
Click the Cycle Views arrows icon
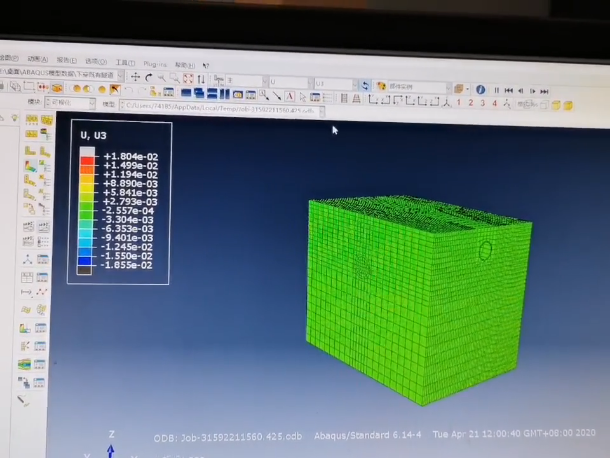[201, 79]
